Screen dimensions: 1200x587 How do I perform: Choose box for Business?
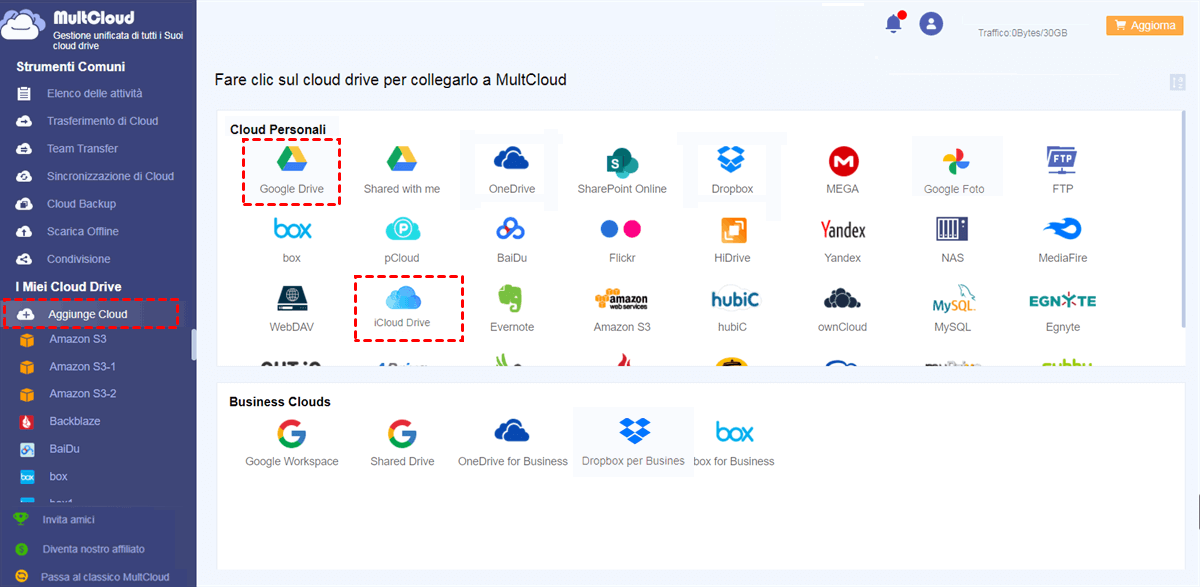[734, 432]
